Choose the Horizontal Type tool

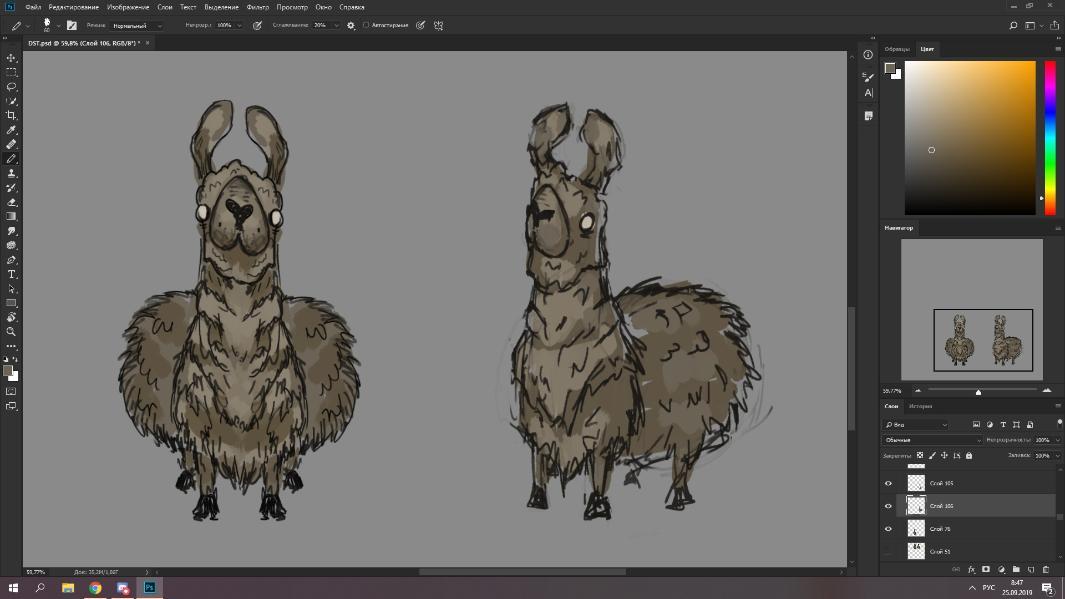(12, 274)
